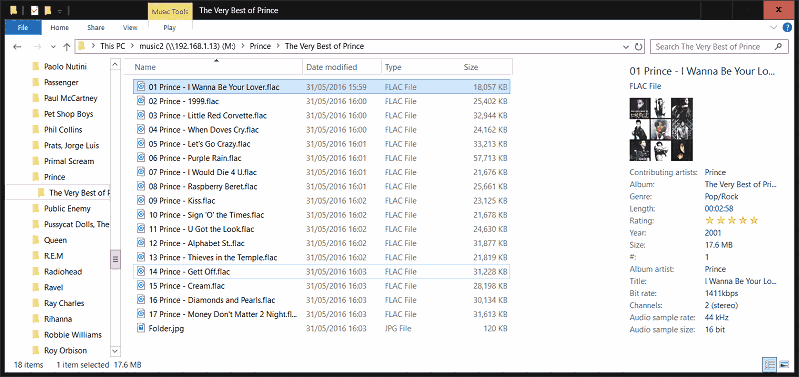Click navigation pane scrollbar thumb
This screenshot has width=799, height=377.
point(115,259)
